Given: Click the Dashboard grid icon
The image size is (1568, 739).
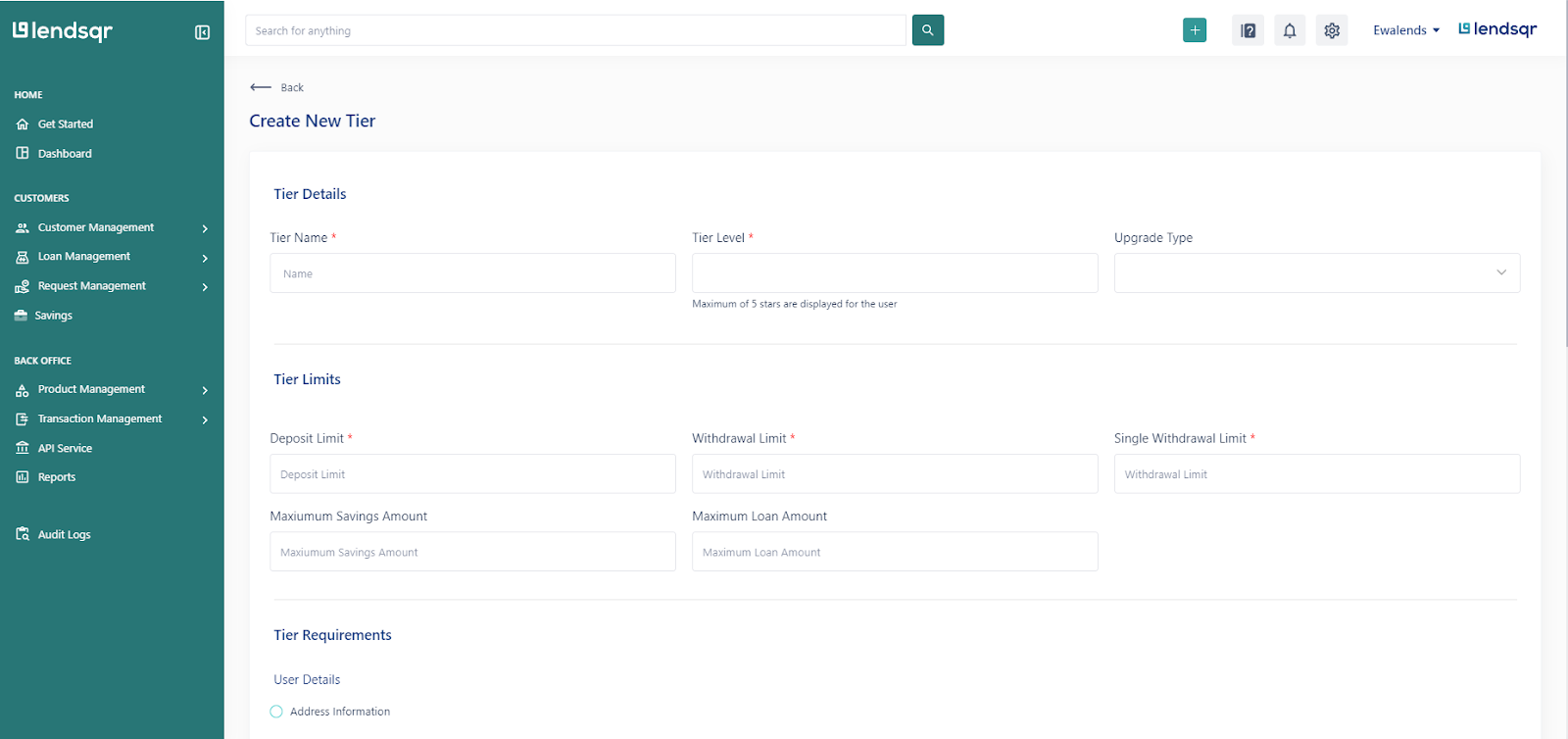Looking at the screenshot, I should tap(23, 154).
